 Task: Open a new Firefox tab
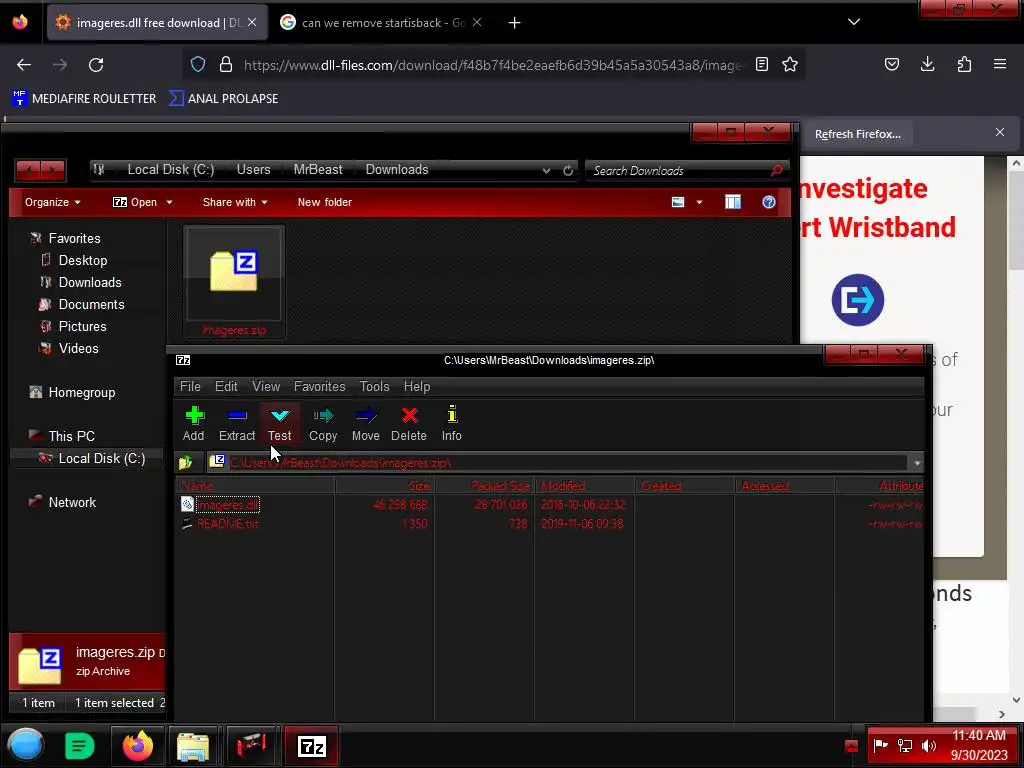coord(515,23)
